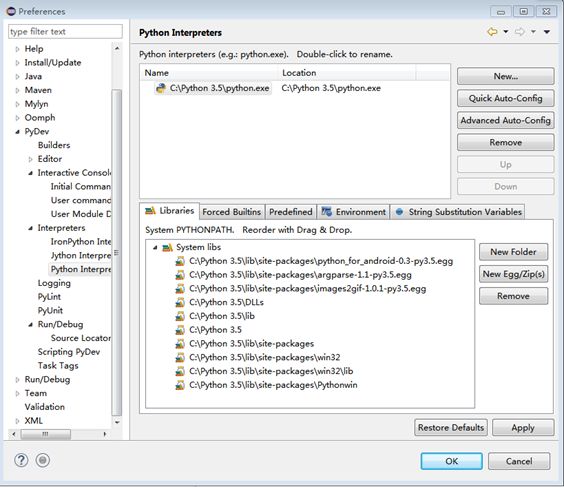Click the forward navigation arrow icon
Image resolution: width=564 pixels, height=487 pixels.
[x=520, y=32]
